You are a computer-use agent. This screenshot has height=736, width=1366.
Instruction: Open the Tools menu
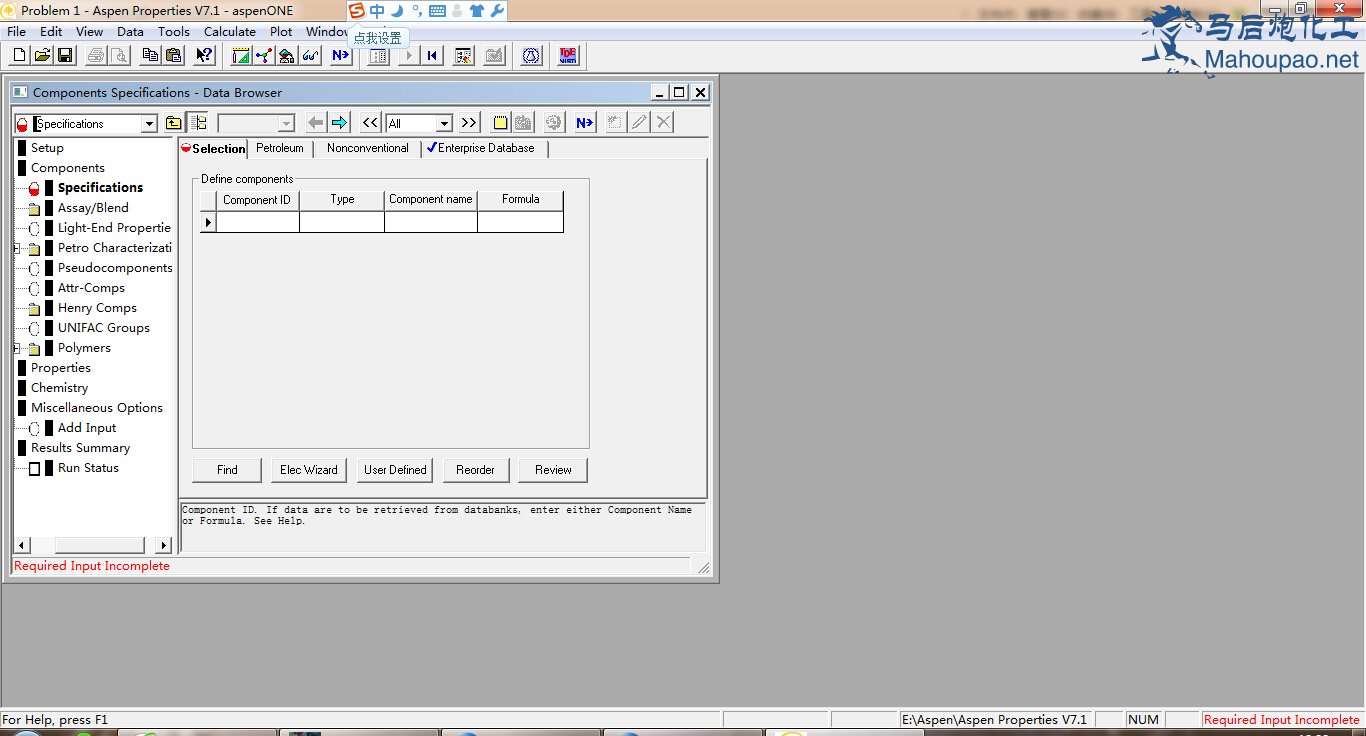click(174, 31)
